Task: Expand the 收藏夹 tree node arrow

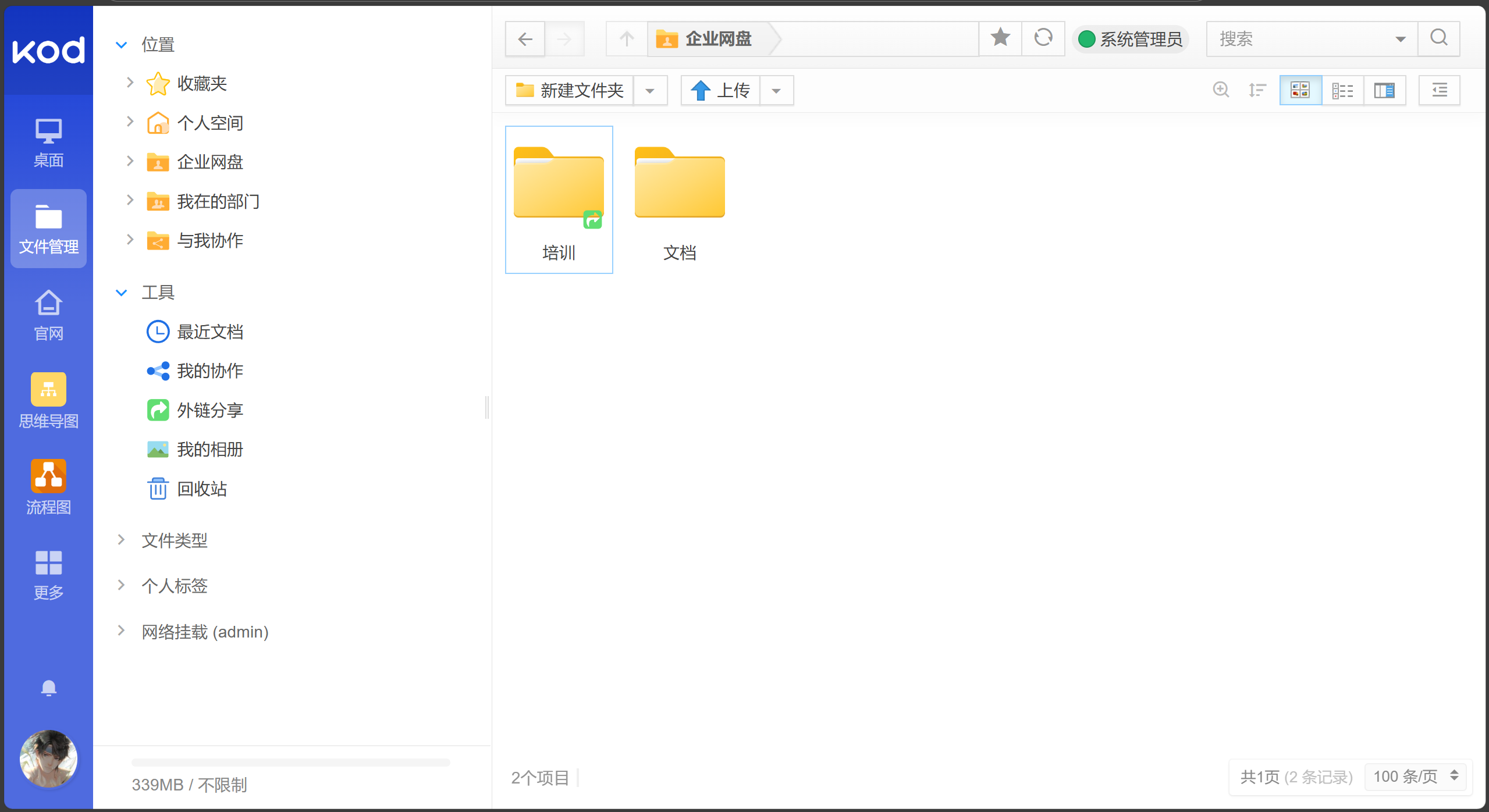Action: [x=130, y=83]
